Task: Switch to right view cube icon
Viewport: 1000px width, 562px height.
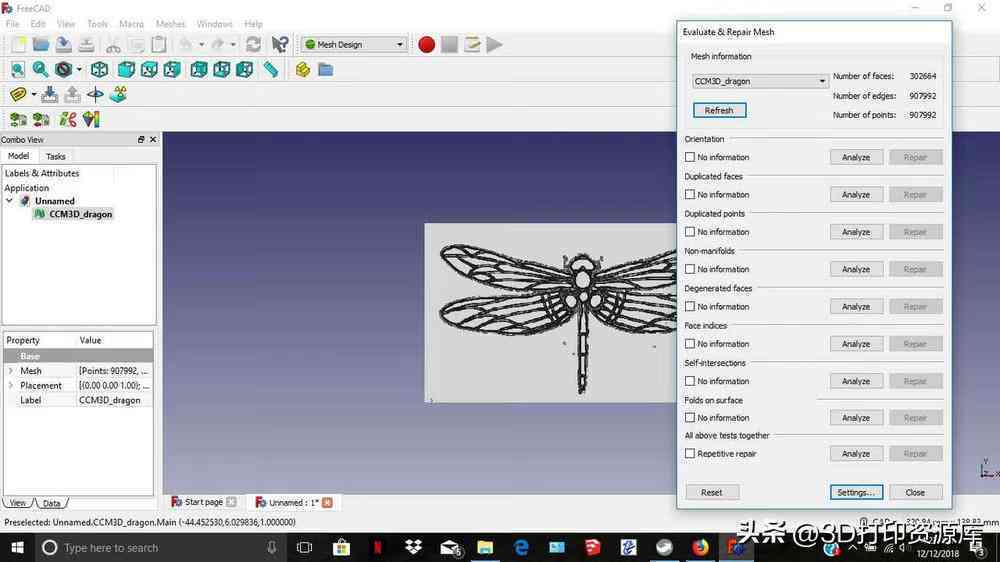Action: point(172,70)
